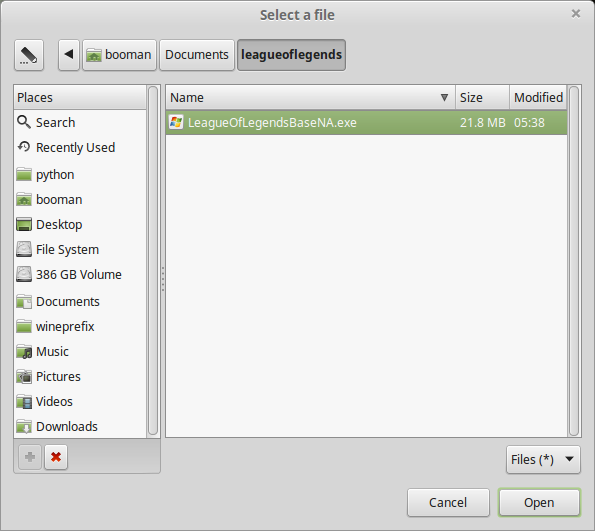This screenshot has height=531, width=595.
Task: Open the Files (*) filter dropdown
Action: (543, 460)
